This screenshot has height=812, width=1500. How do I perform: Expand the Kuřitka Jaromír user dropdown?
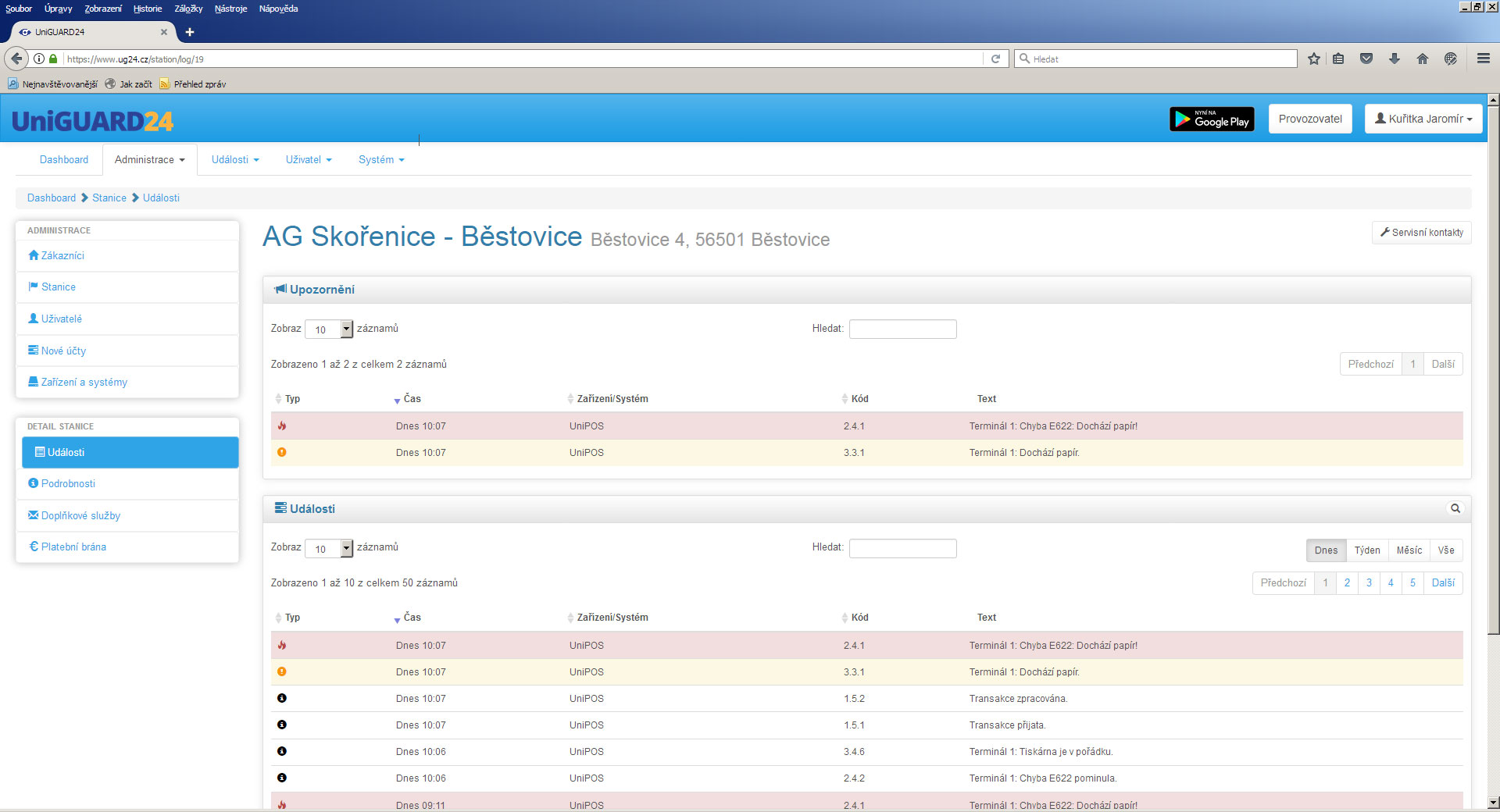[1423, 119]
